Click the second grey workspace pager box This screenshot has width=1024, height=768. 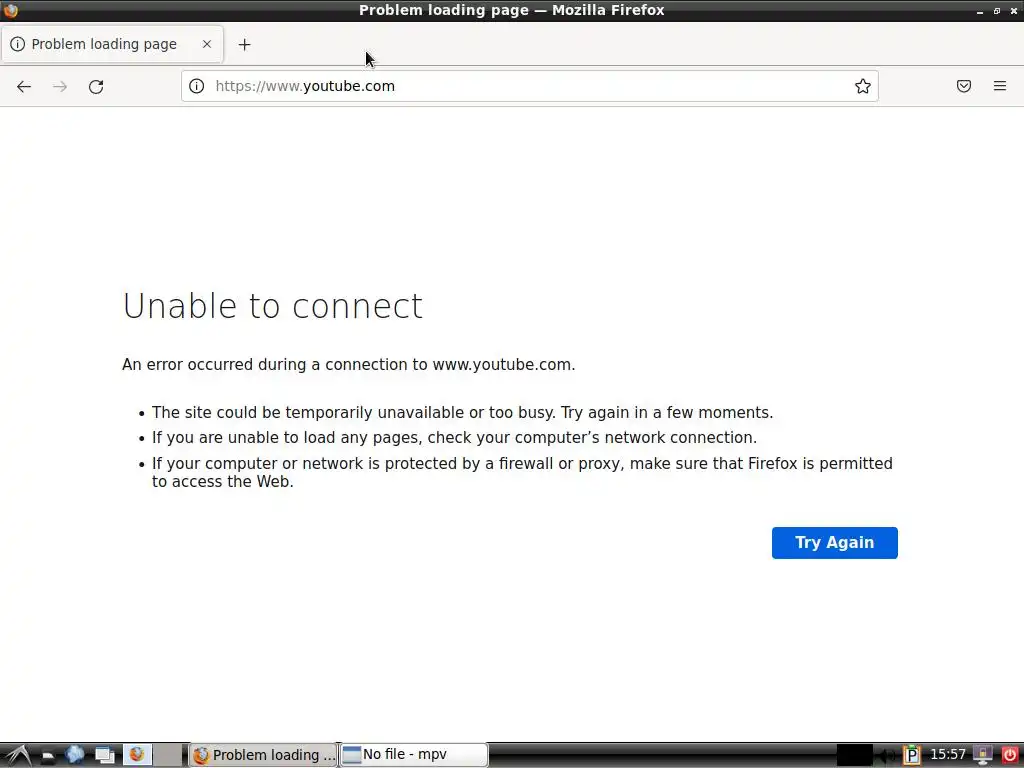pos(168,755)
